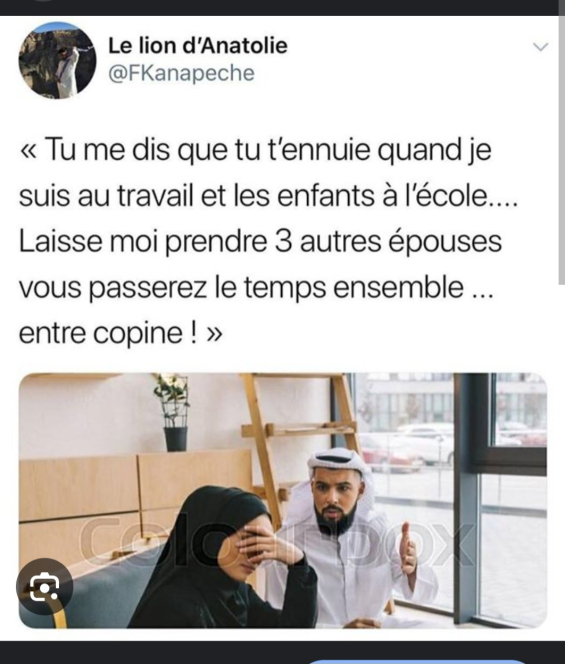Click the scrollbar on the right edge
Viewport: 565px width, 664px height.
click(562, 151)
